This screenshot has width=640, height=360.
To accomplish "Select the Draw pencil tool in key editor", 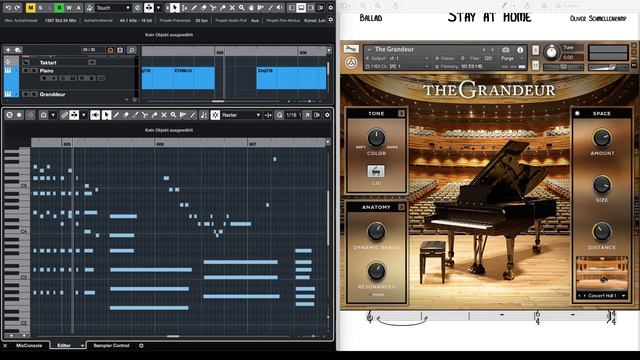I will [116, 115].
